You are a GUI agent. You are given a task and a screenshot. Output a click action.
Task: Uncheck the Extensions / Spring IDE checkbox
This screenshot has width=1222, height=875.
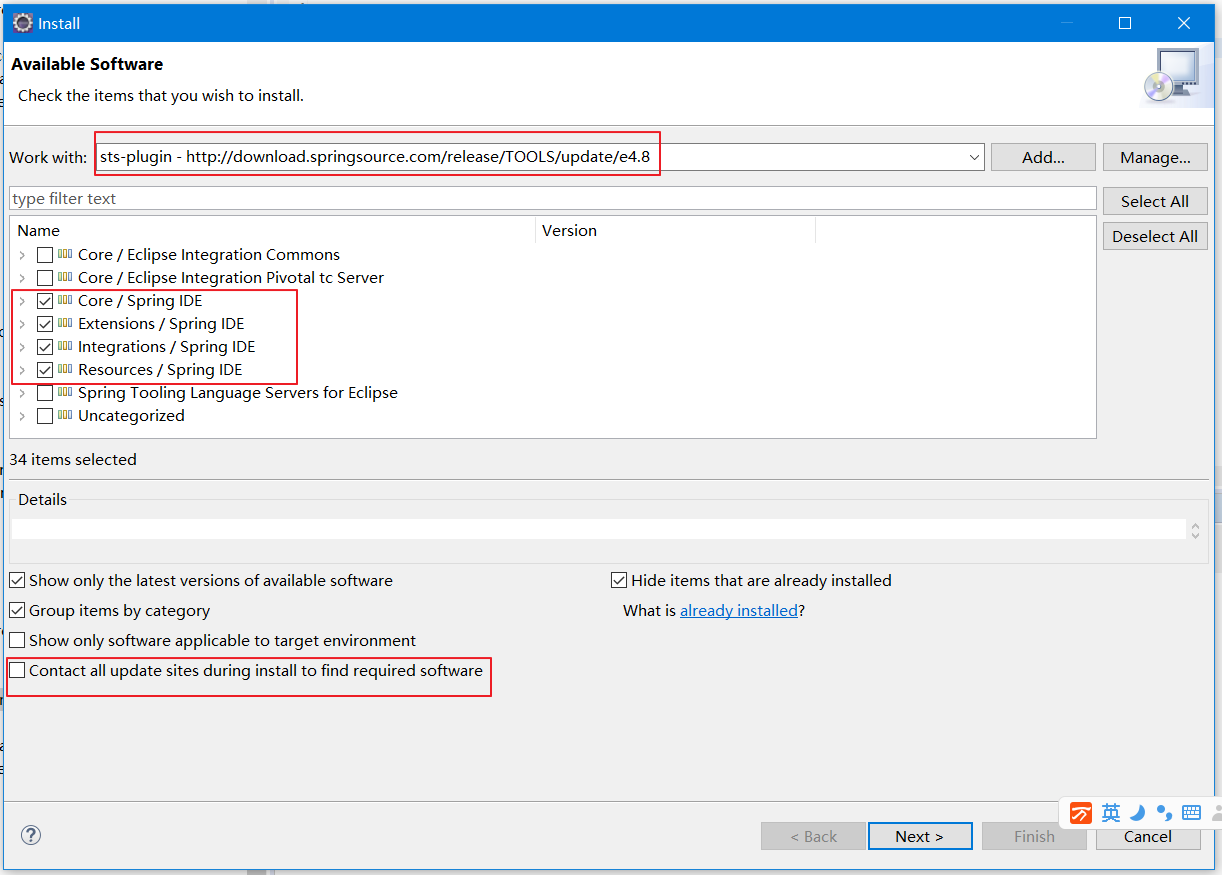[45, 324]
